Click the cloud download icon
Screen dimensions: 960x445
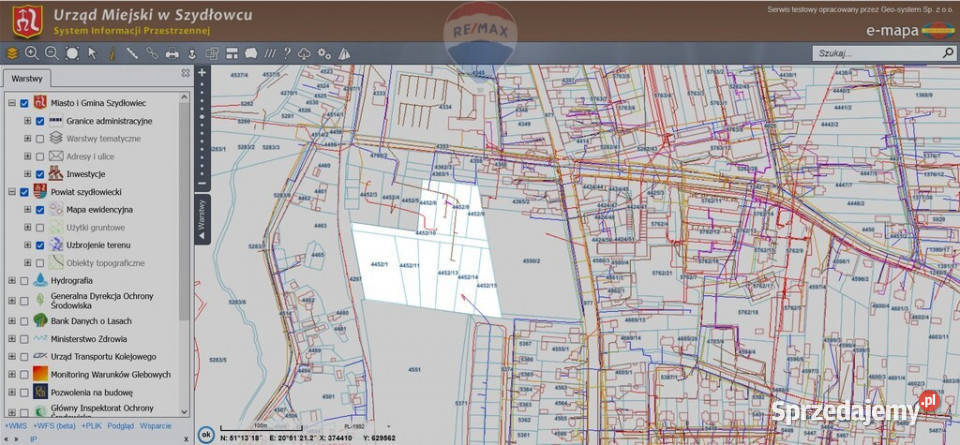click(304, 53)
